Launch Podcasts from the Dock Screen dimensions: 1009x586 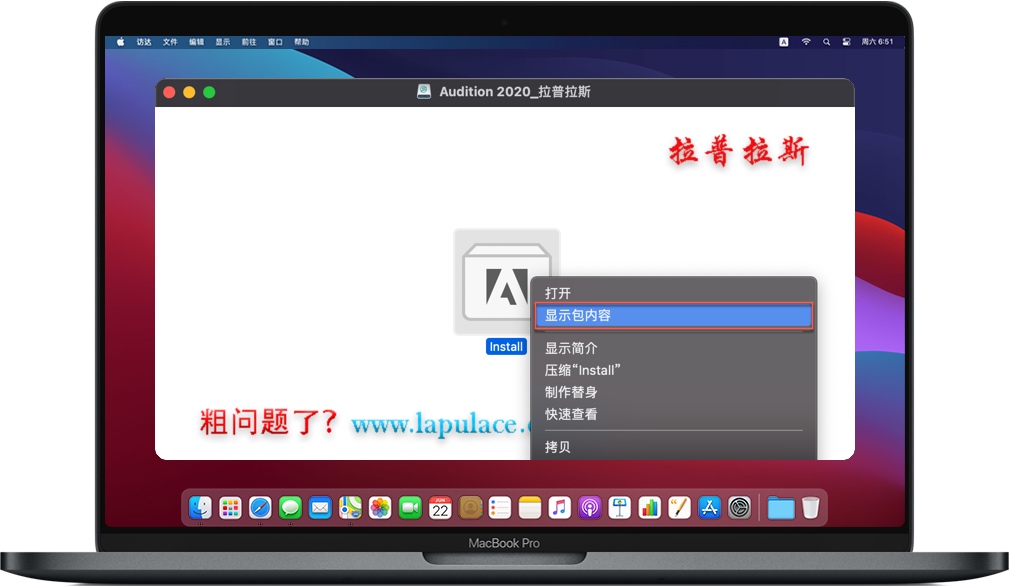coord(589,507)
